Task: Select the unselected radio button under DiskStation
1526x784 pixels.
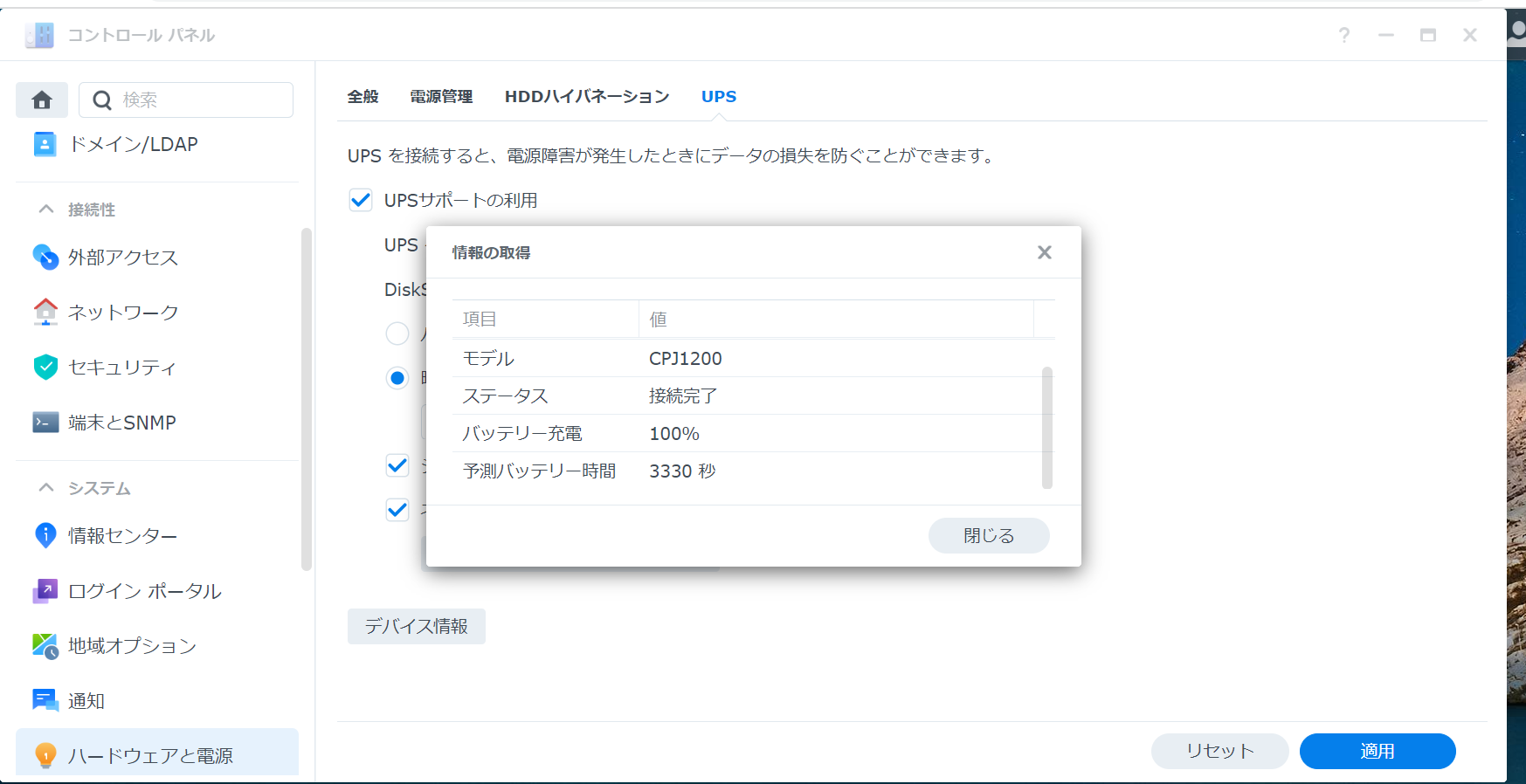Action: (x=397, y=334)
